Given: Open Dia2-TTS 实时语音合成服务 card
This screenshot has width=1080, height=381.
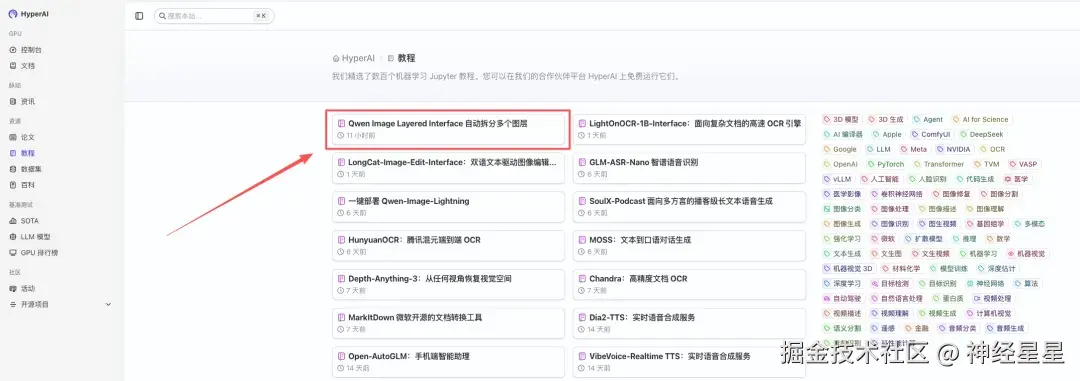Looking at the screenshot, I should tap(689, 323).
